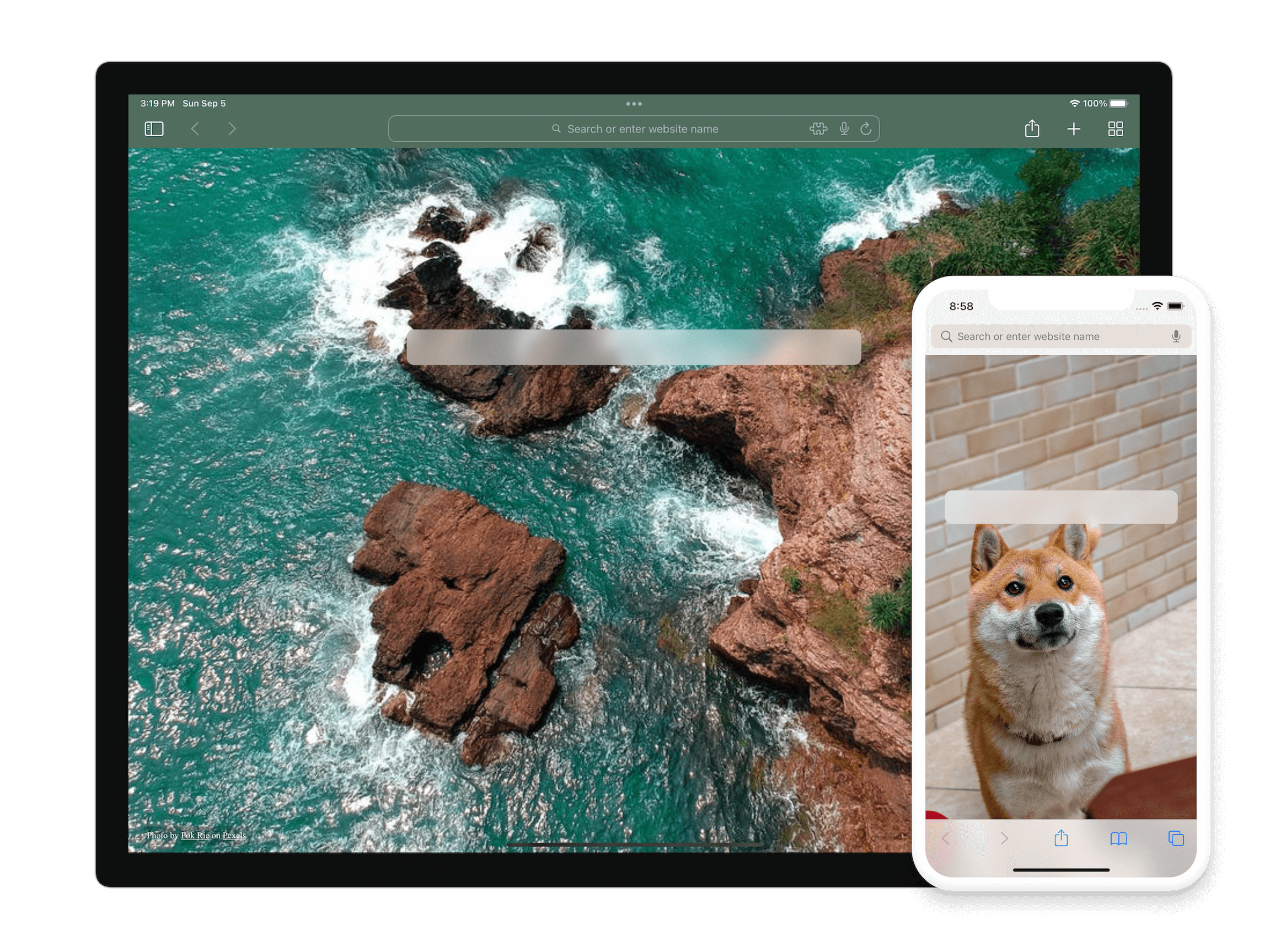Show tab overview grid on iPad

[1116, 129]
